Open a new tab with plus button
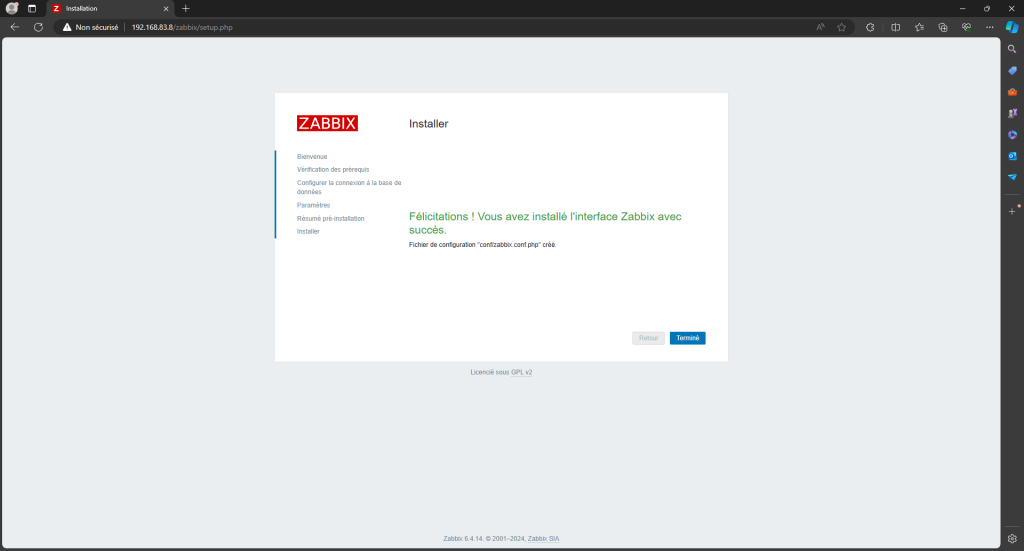 point(185,8)
